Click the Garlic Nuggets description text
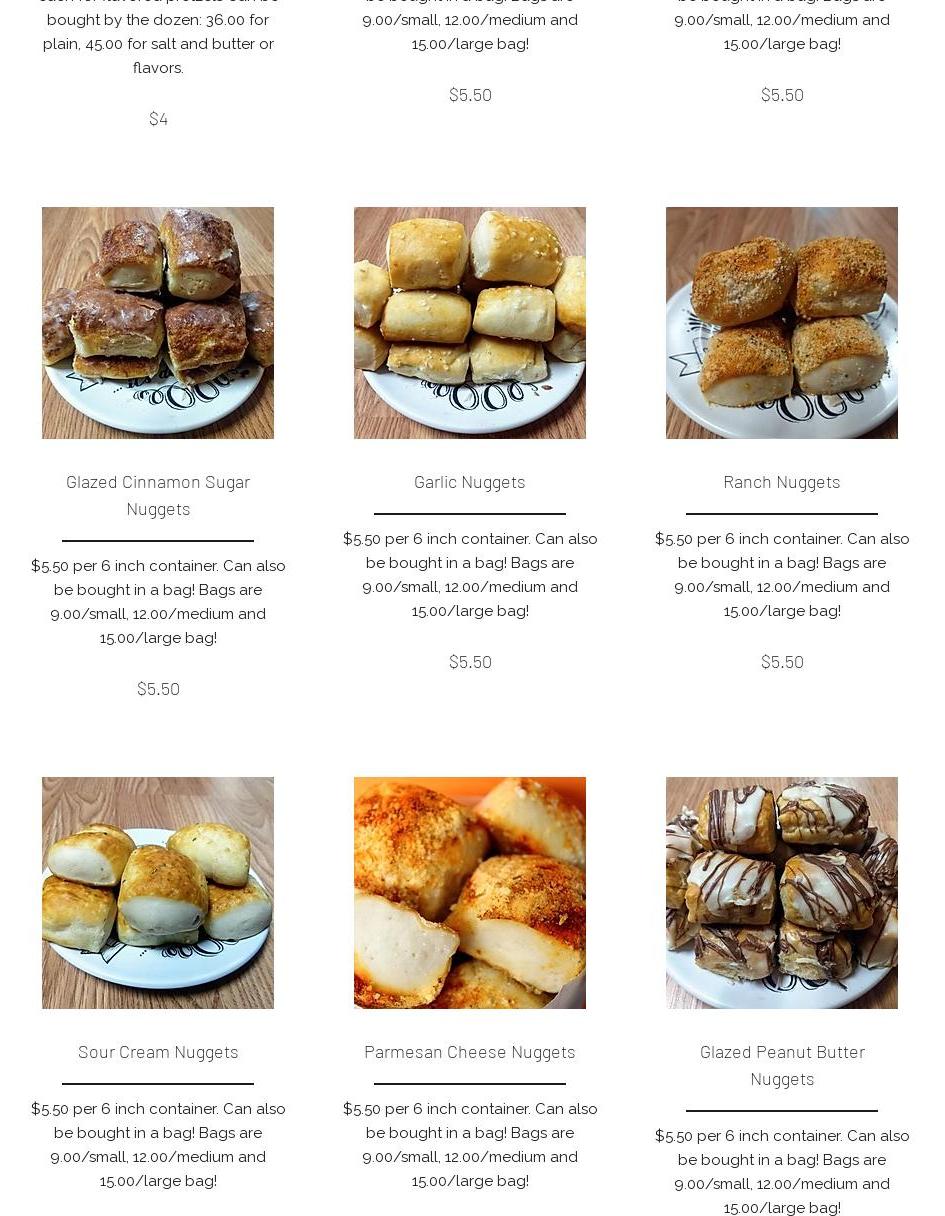Viewport: 945px width, 1216px height. point(470,575)
